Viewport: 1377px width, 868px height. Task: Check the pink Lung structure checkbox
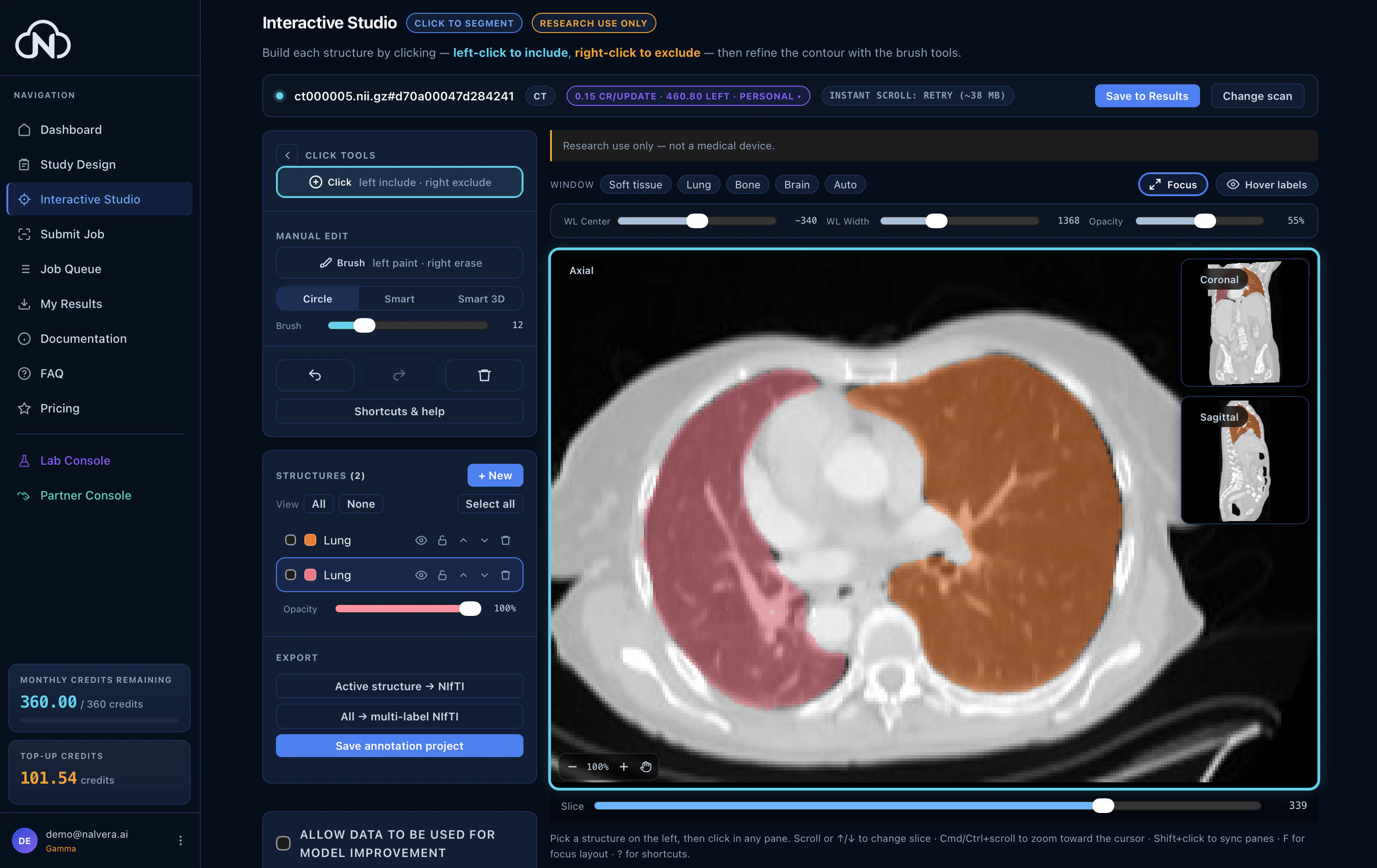click(x=291, y=575)
